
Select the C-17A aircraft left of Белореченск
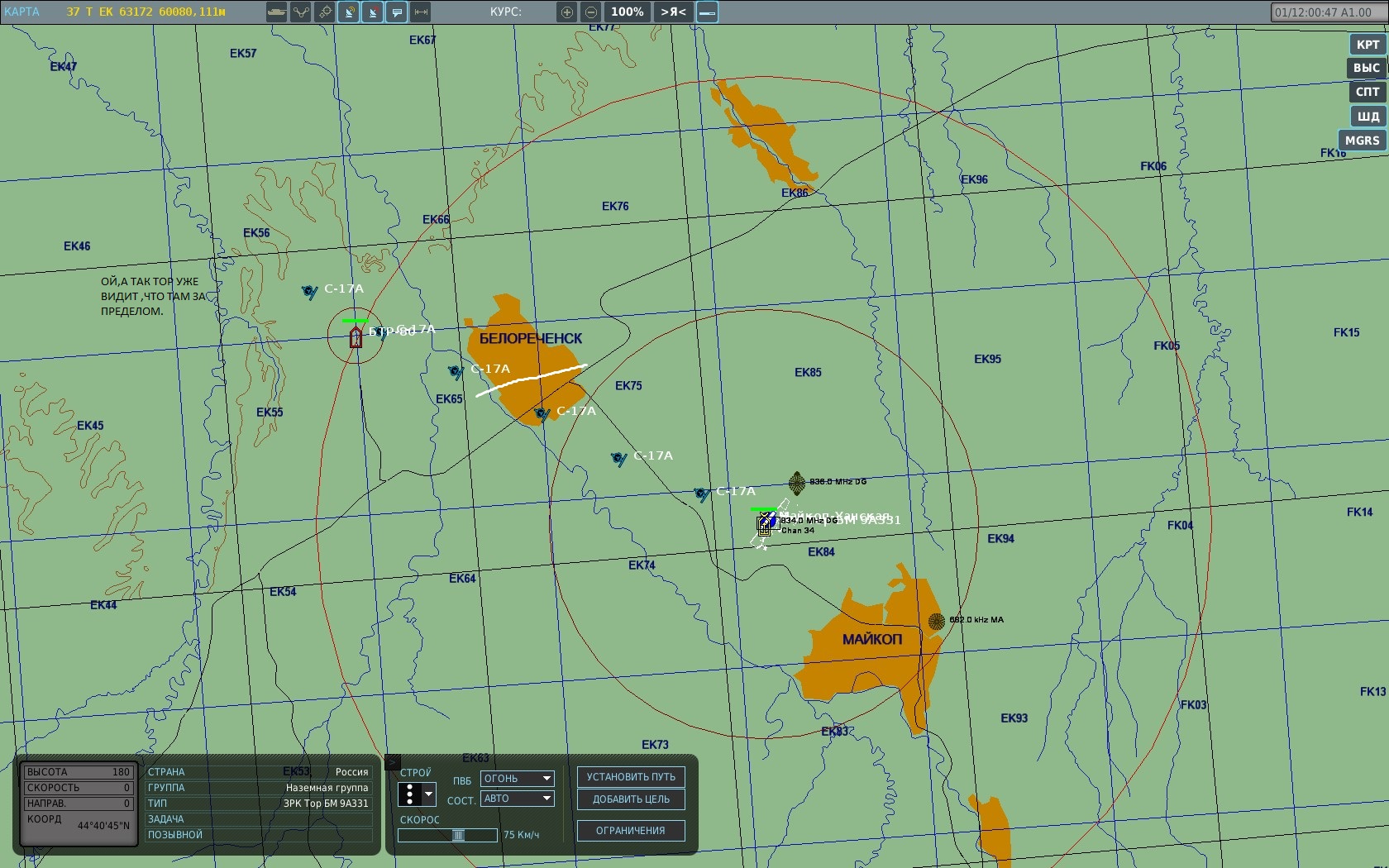456,372
